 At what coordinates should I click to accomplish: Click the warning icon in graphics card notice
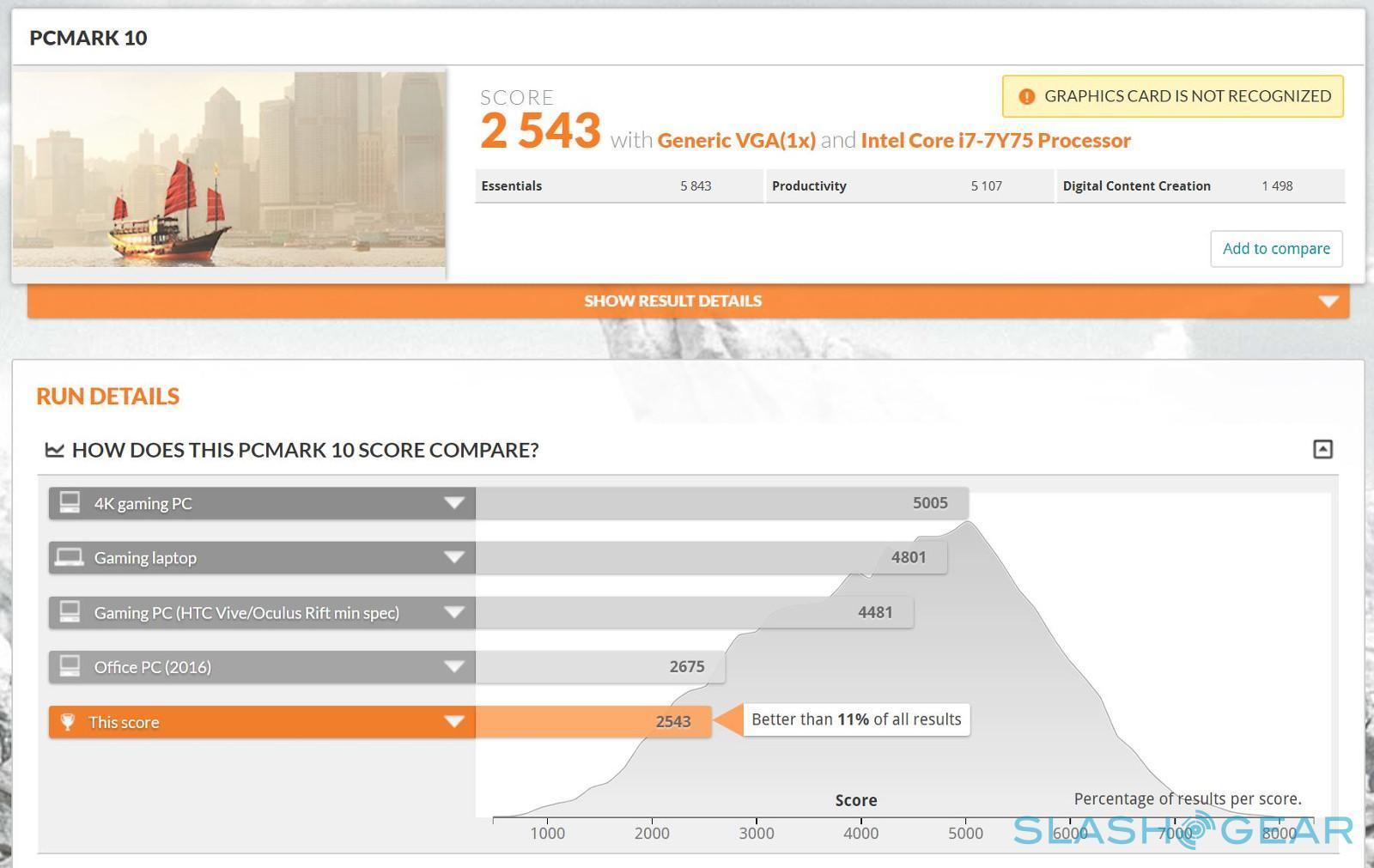(x=1026, y=97)
